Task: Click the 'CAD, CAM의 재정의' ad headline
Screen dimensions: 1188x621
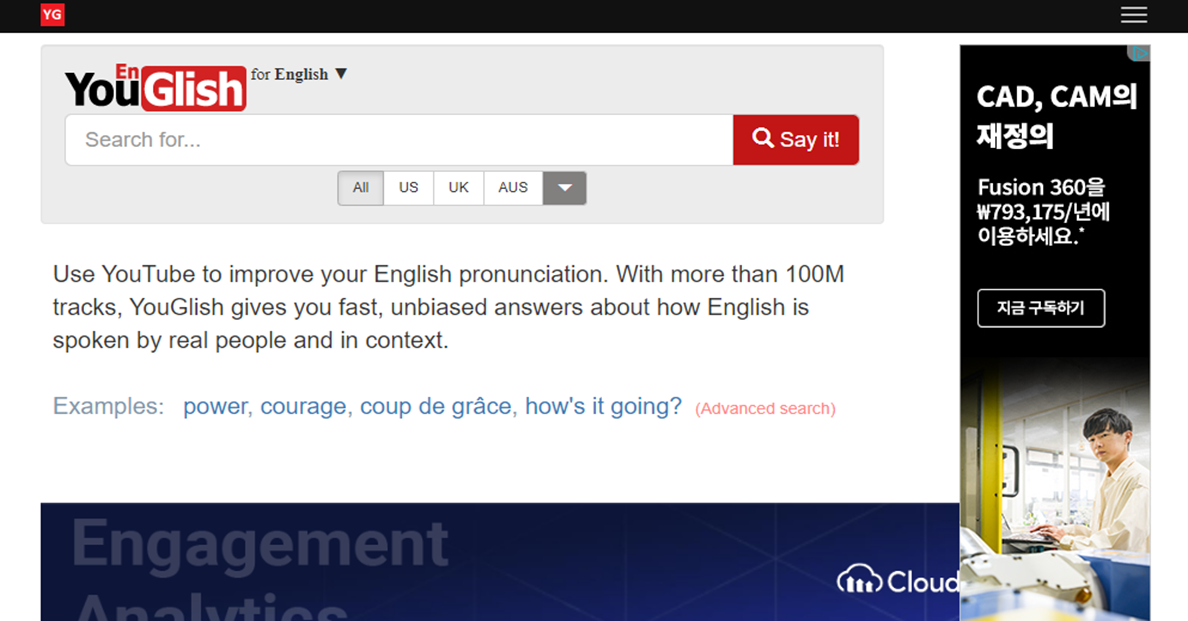Action: tap(1056, 117)
